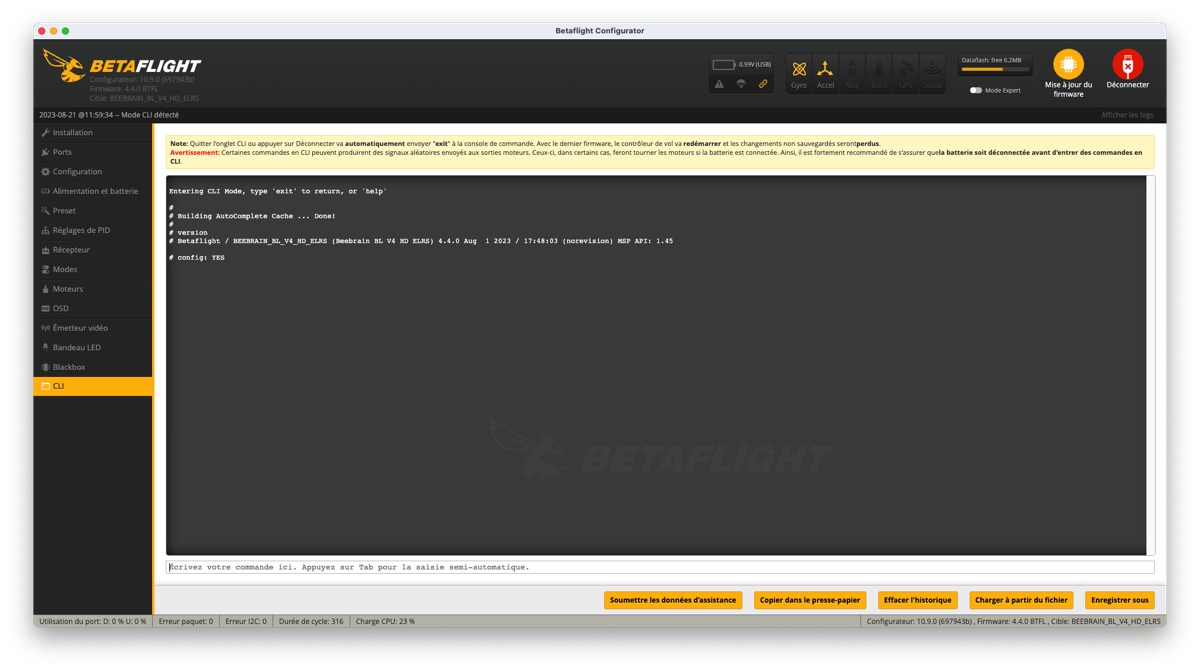This screenshot has height=671, width=1200.
Task: Click the failsafe parachute indicator
Action: pyautogui.click(x=741, y=84)
